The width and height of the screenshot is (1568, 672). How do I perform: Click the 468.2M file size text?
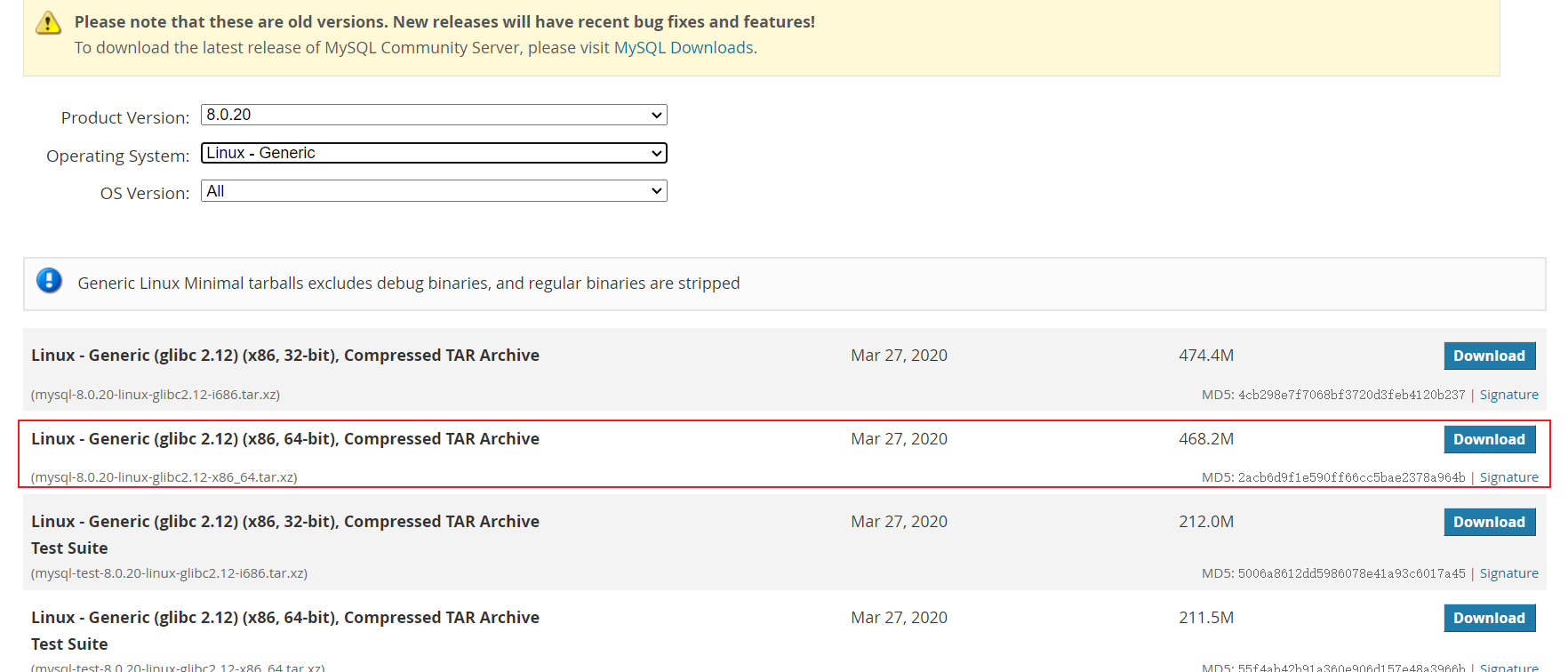[x=1206, y=439]
